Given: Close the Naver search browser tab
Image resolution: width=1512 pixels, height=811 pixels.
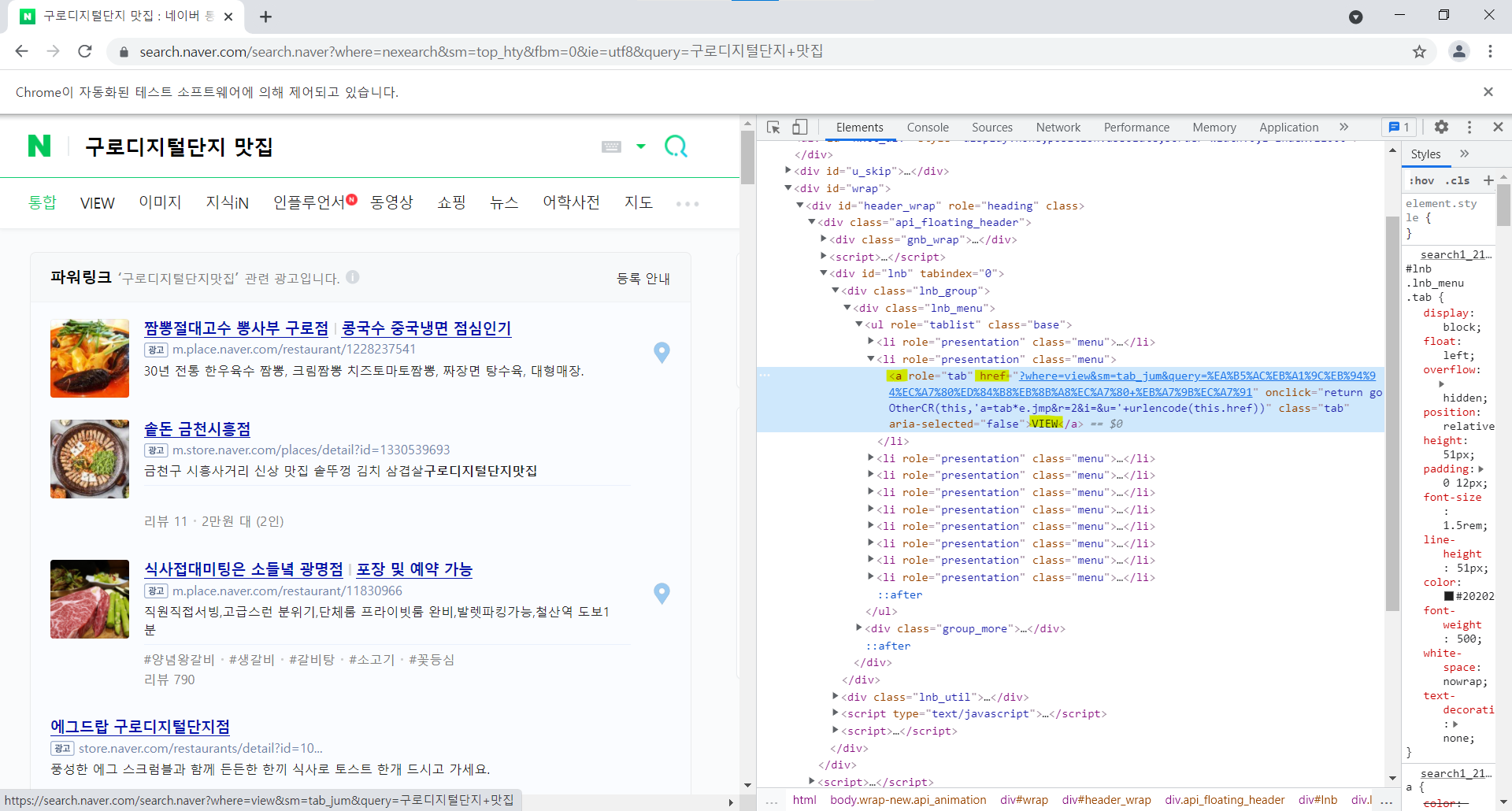Looking at the screenshot, I should tap(228, 17).
